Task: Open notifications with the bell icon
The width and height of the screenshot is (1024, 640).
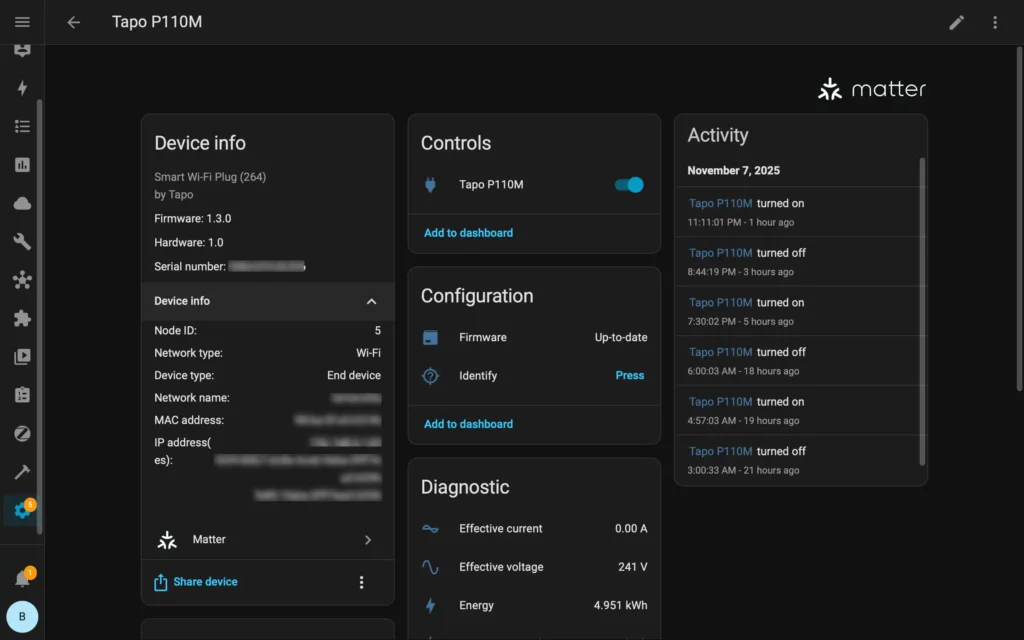Action: 22,575
